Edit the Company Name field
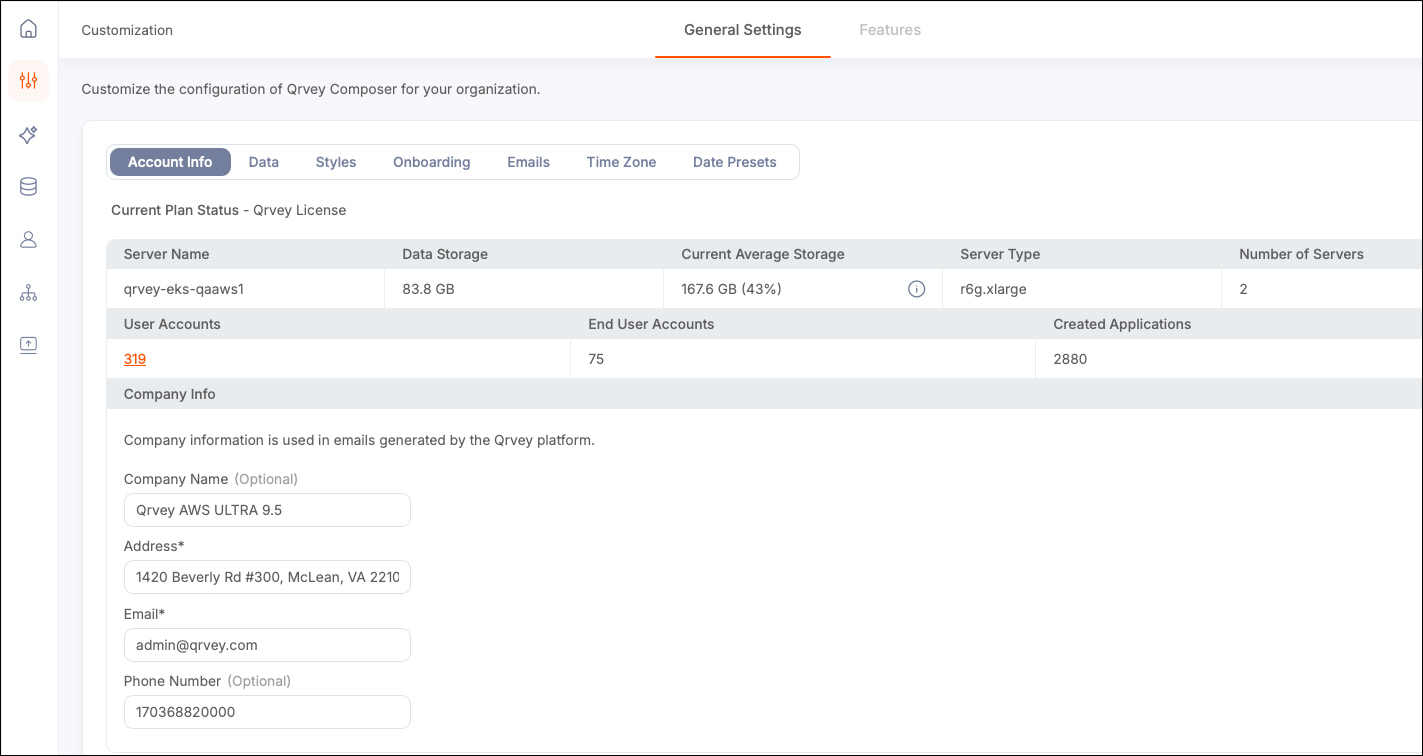This screenshot has width=1423, height=756. coord(267,510)
